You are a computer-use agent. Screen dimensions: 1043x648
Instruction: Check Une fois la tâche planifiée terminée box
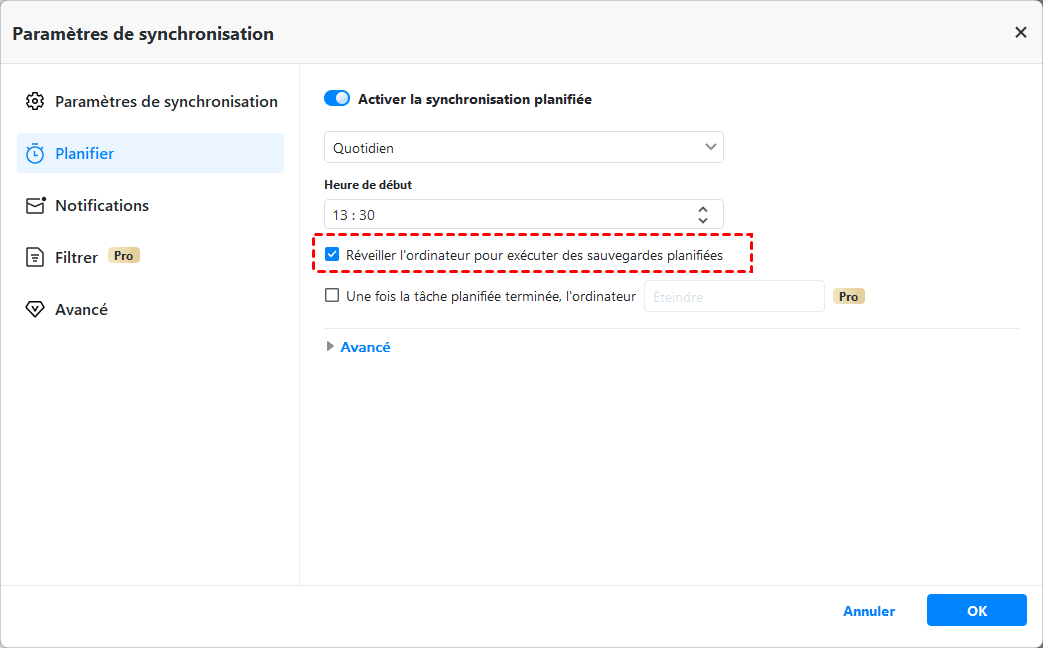(332, 296)
